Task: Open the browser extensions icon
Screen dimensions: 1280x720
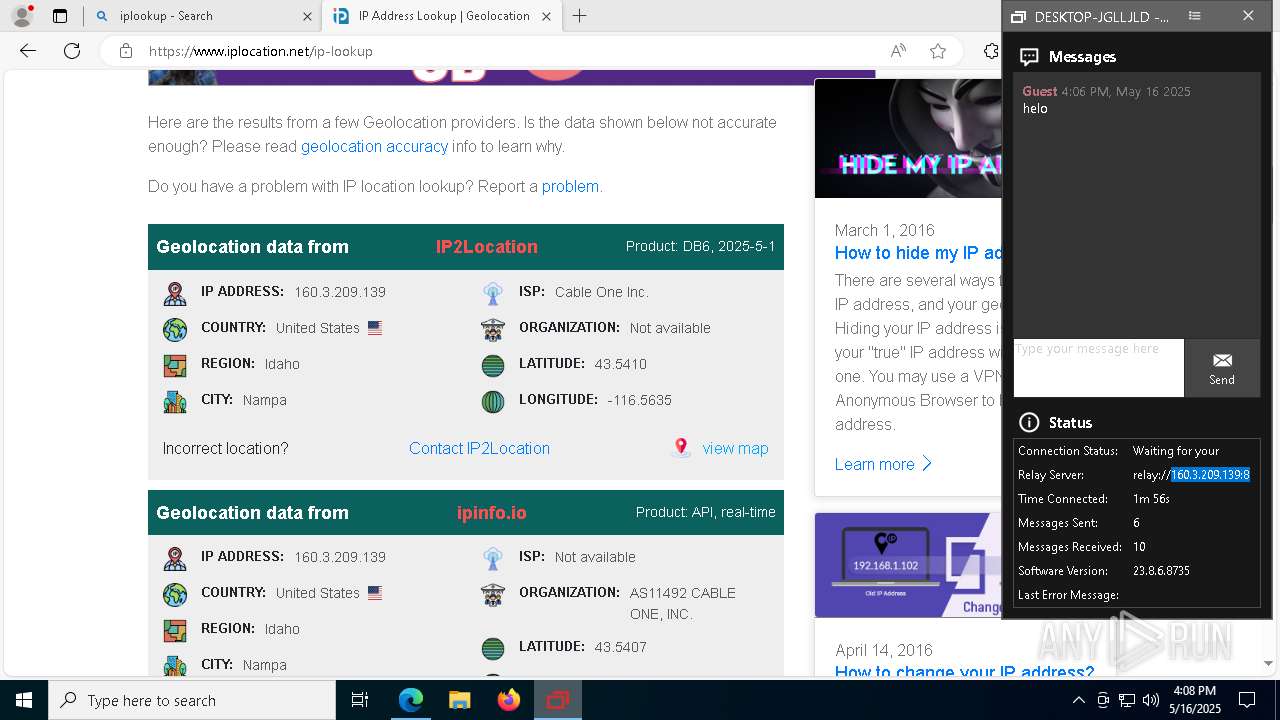Action: pos(990,51)
